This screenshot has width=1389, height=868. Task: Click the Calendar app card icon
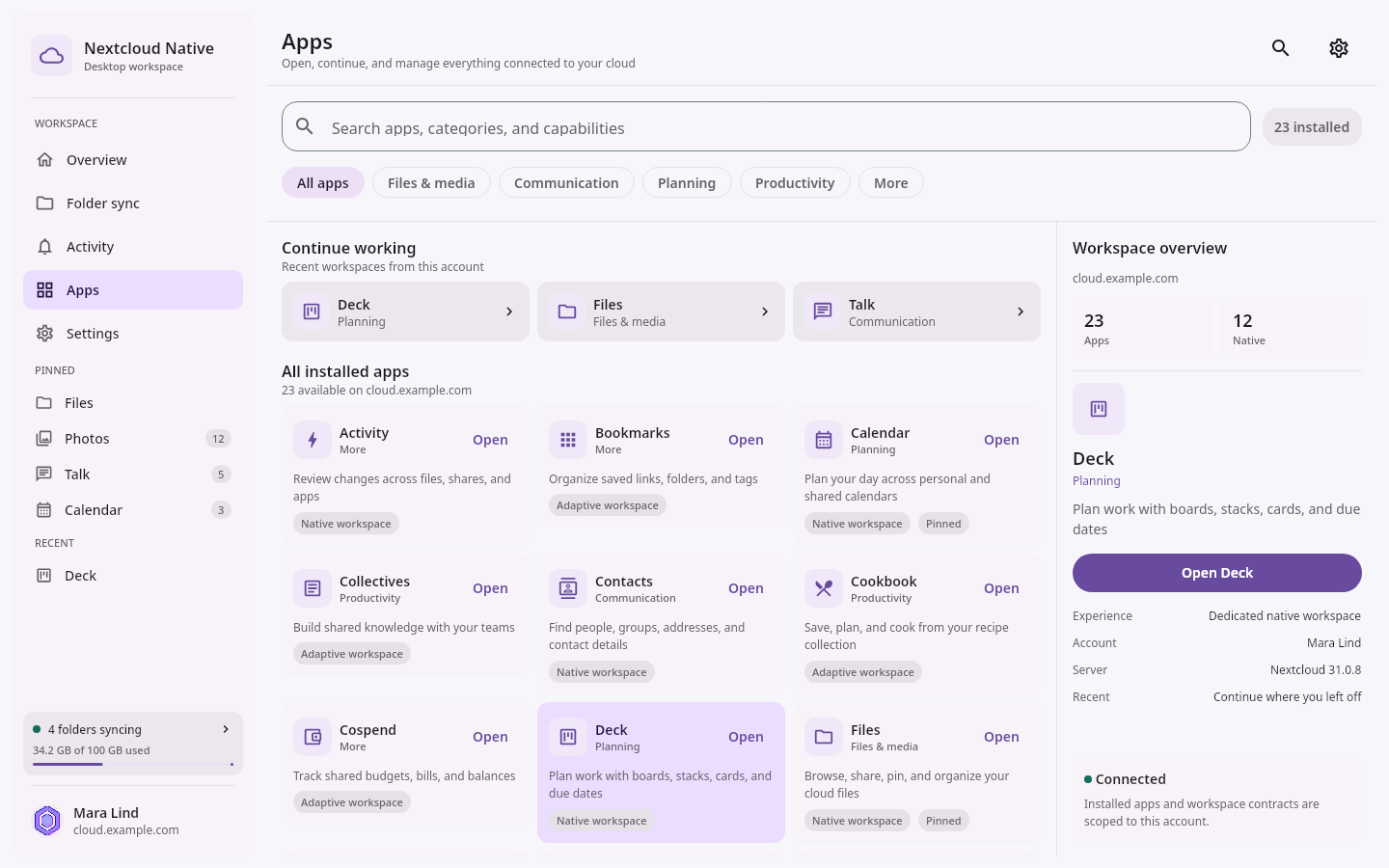[x=824, y=440]
